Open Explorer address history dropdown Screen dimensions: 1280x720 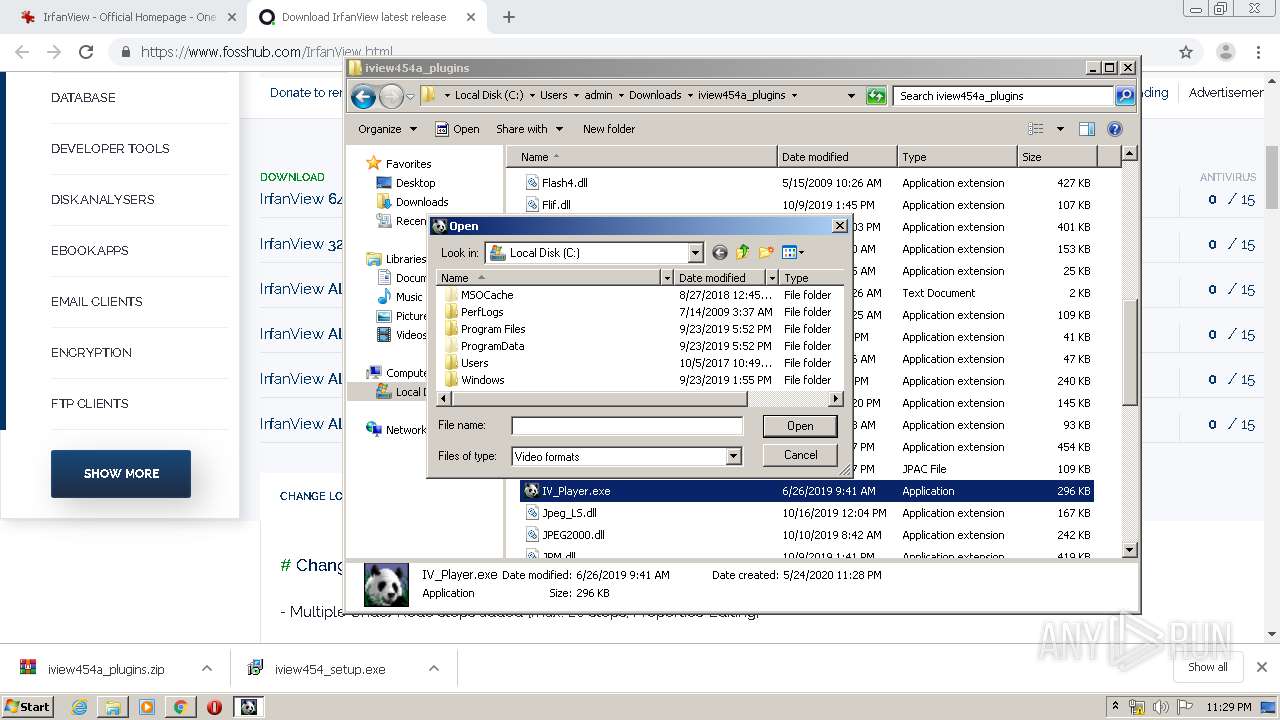click(x=851, y=96)
